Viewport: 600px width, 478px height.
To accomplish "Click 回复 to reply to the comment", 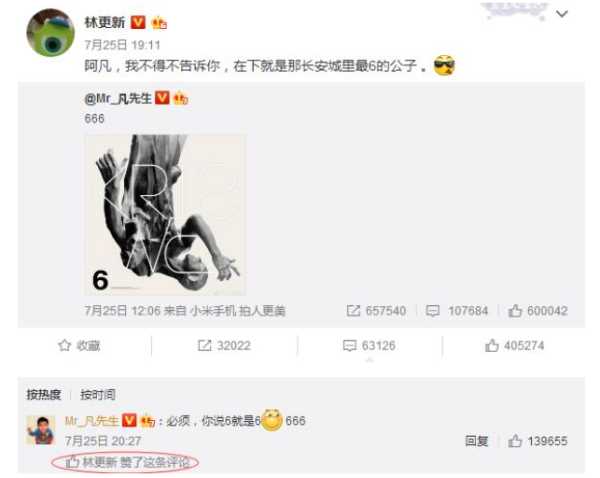I will pos(476,441).
